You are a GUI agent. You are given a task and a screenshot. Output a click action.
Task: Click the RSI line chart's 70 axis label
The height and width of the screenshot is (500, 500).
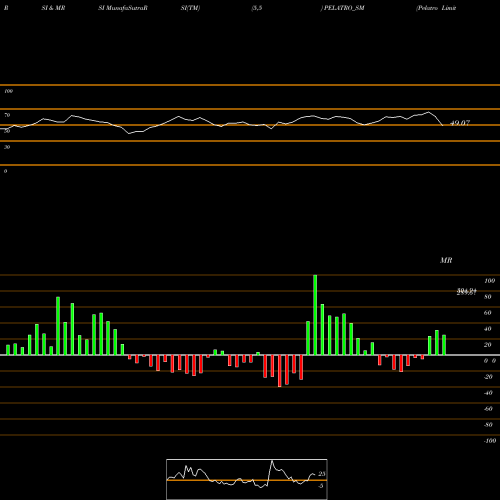[x=7, y=115]
